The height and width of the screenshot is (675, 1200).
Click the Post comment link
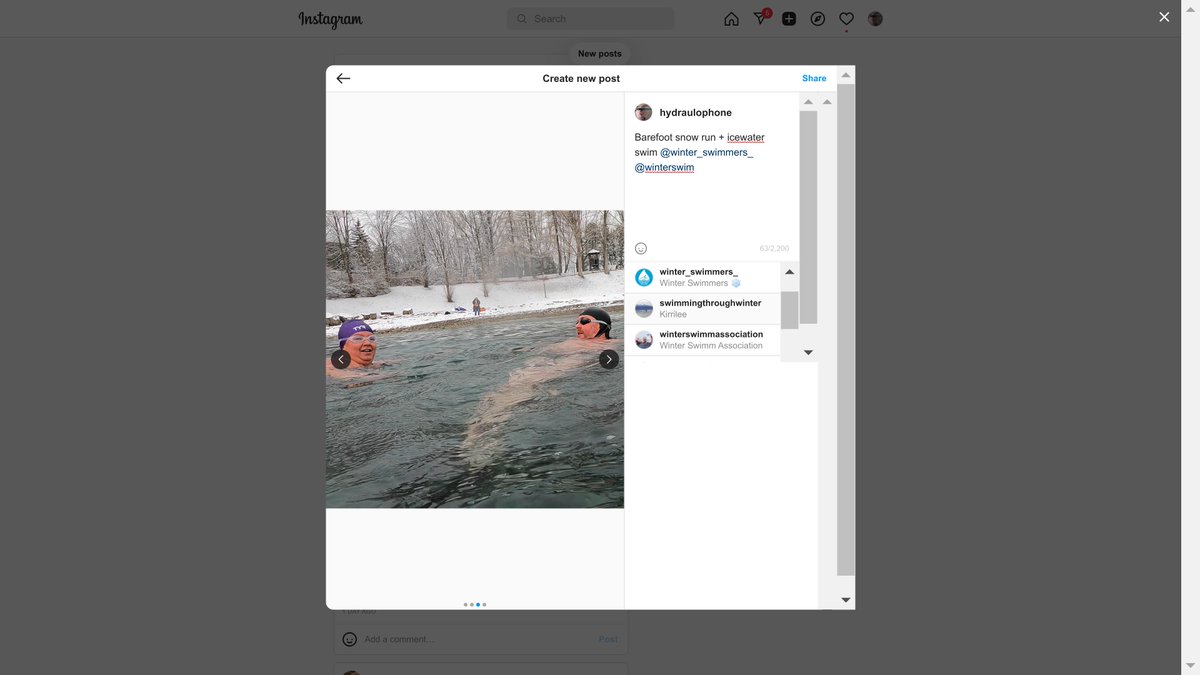click(x=608, y=639)
